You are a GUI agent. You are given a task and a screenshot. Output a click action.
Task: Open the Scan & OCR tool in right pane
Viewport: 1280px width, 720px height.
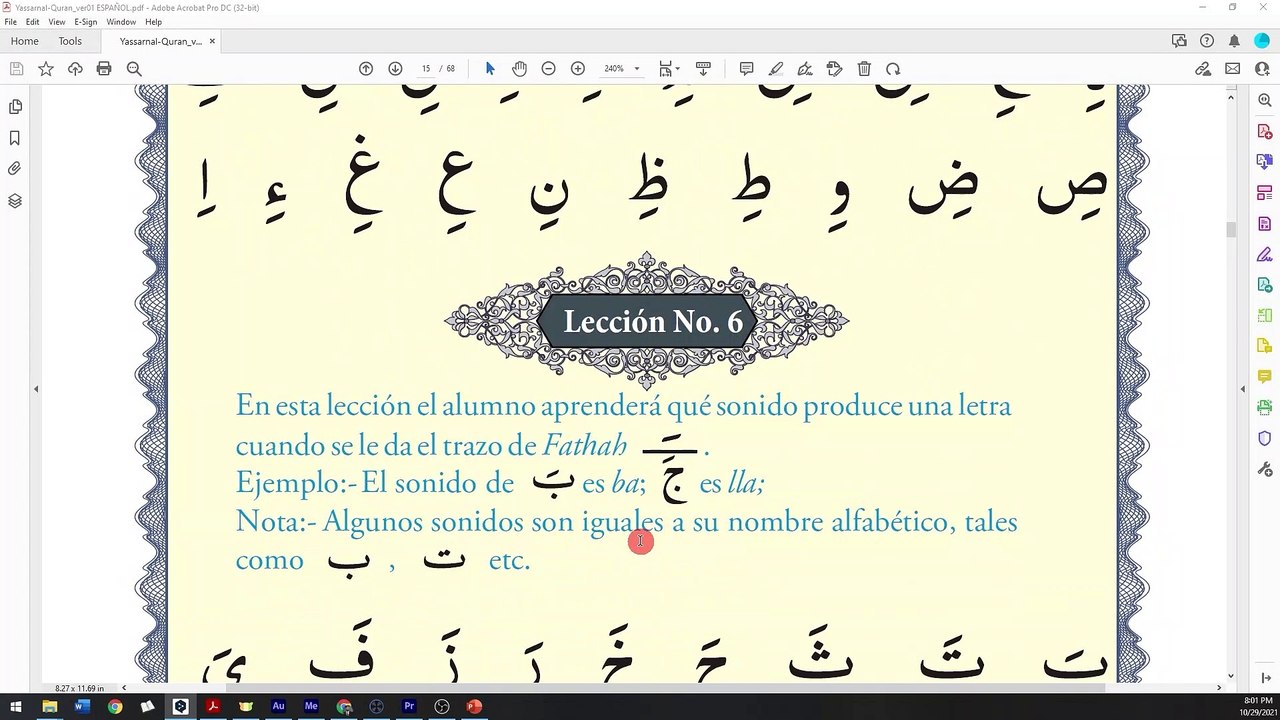1265,407
